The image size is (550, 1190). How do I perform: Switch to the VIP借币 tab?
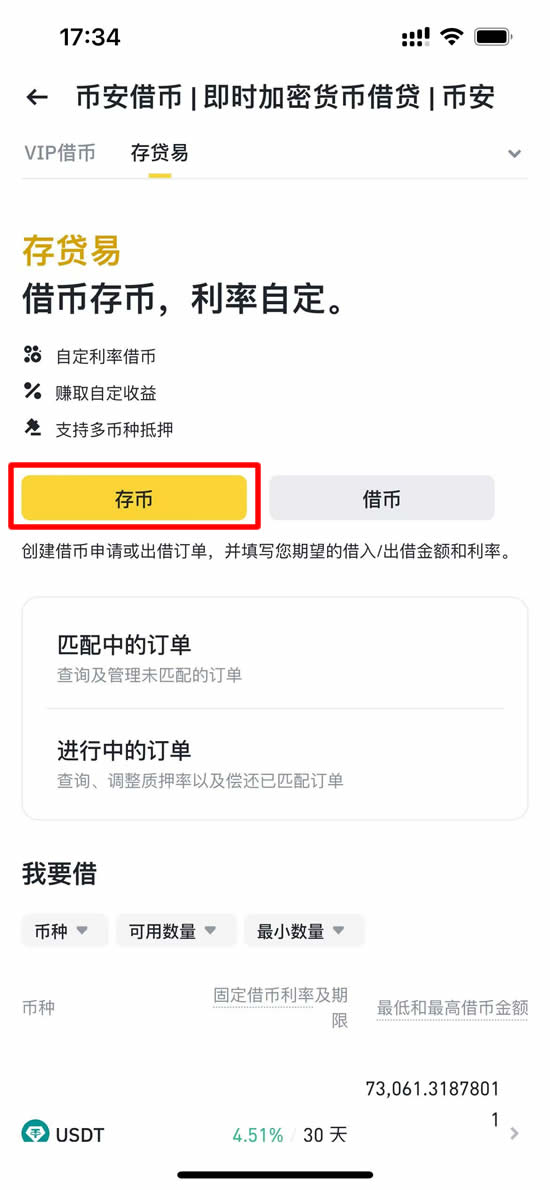click(x=60, y=153)
